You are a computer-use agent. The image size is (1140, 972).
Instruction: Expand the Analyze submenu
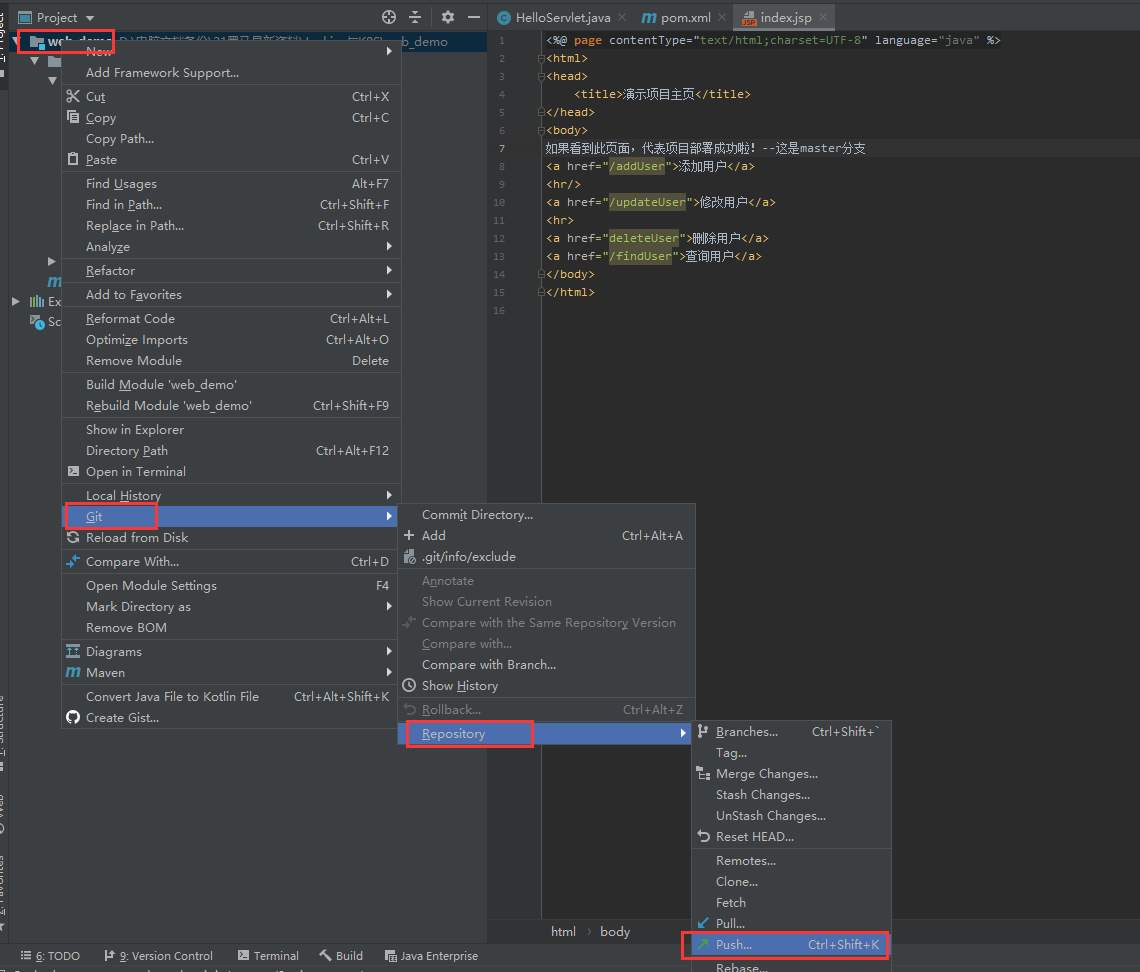390,246
